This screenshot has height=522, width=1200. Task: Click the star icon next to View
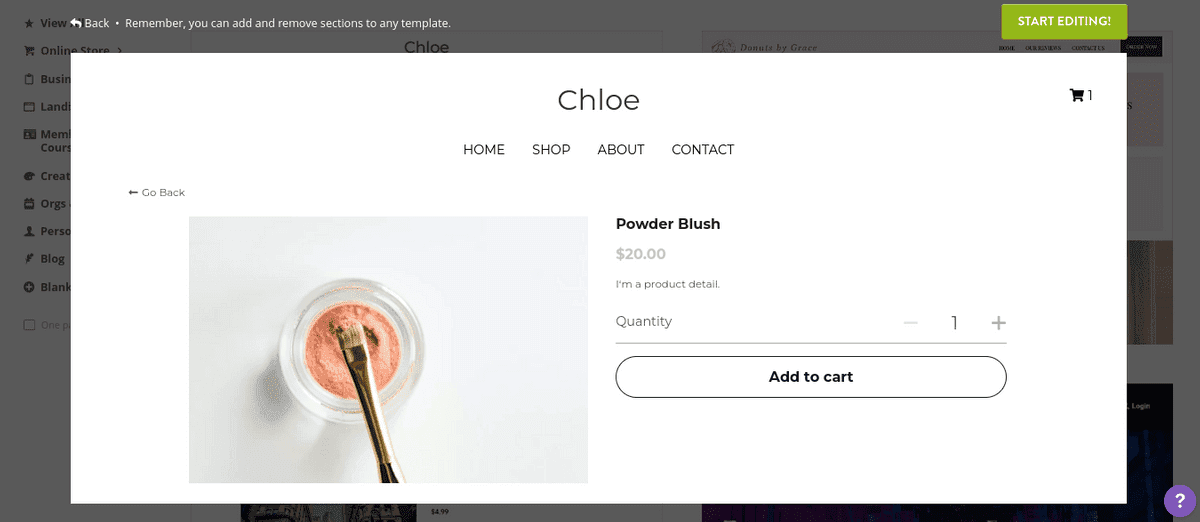pos(29,23)
